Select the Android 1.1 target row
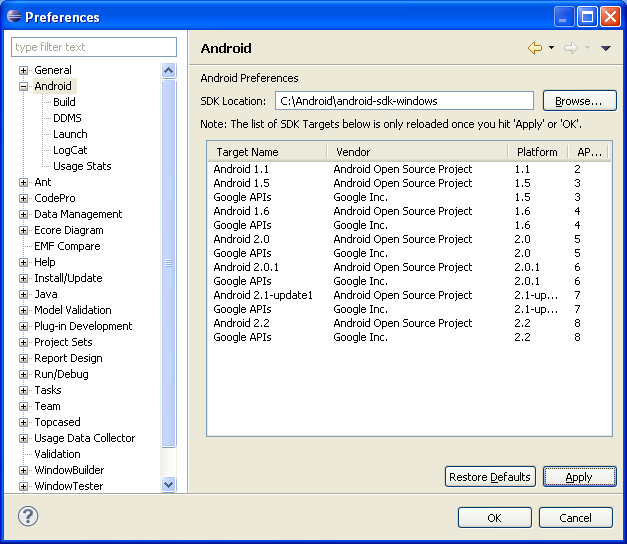 coord(409,169)
